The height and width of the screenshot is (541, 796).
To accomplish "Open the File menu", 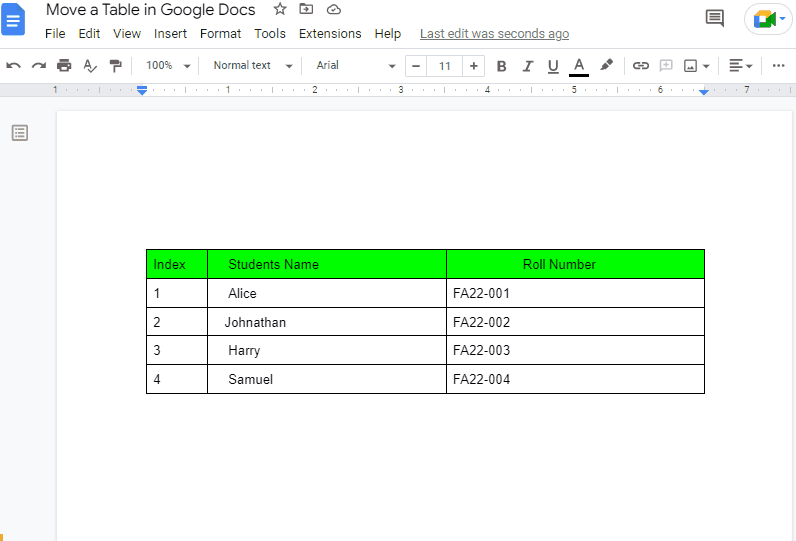I will tap(55, 33).
